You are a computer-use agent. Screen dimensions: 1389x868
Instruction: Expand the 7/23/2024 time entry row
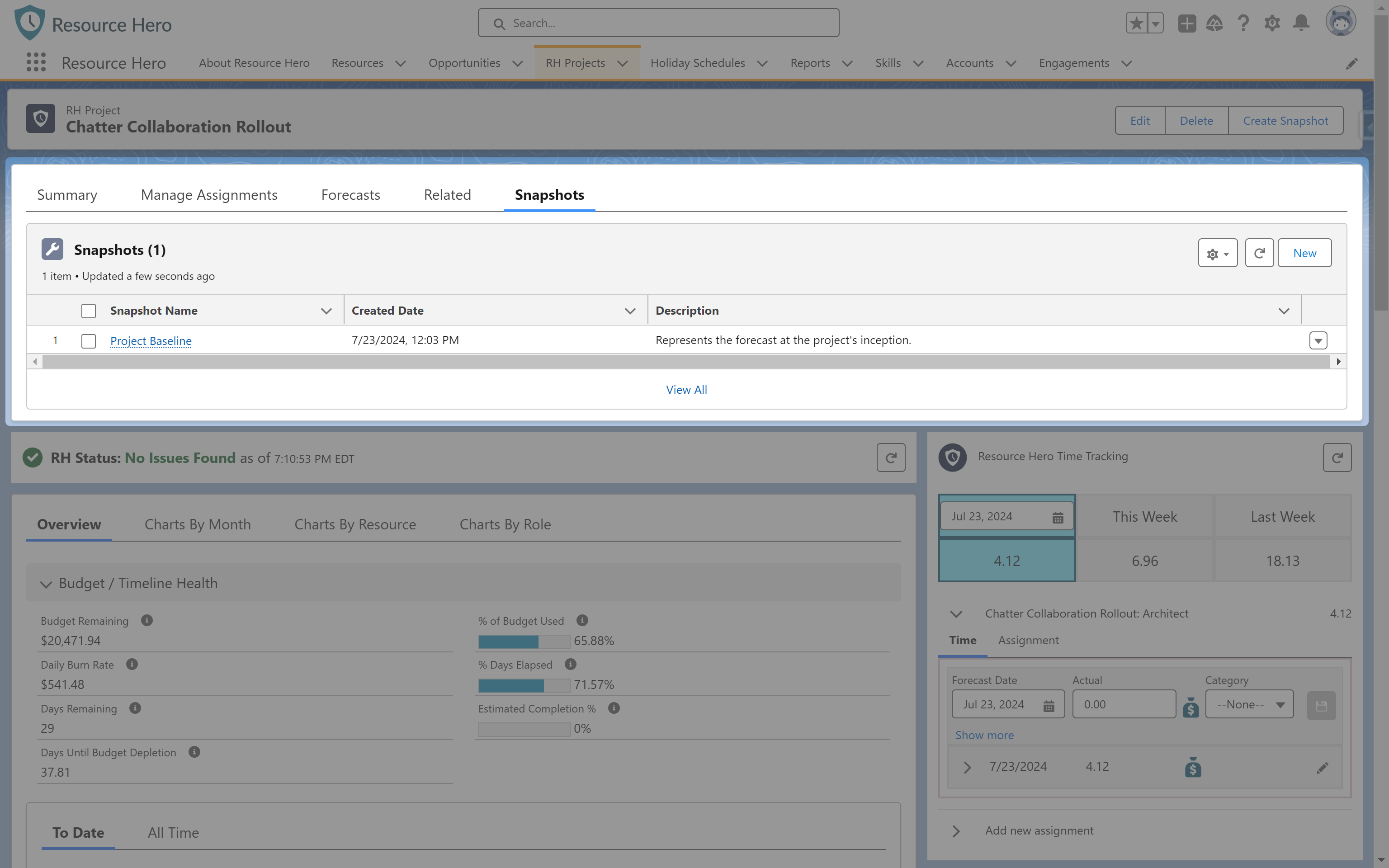click(967, 768)
